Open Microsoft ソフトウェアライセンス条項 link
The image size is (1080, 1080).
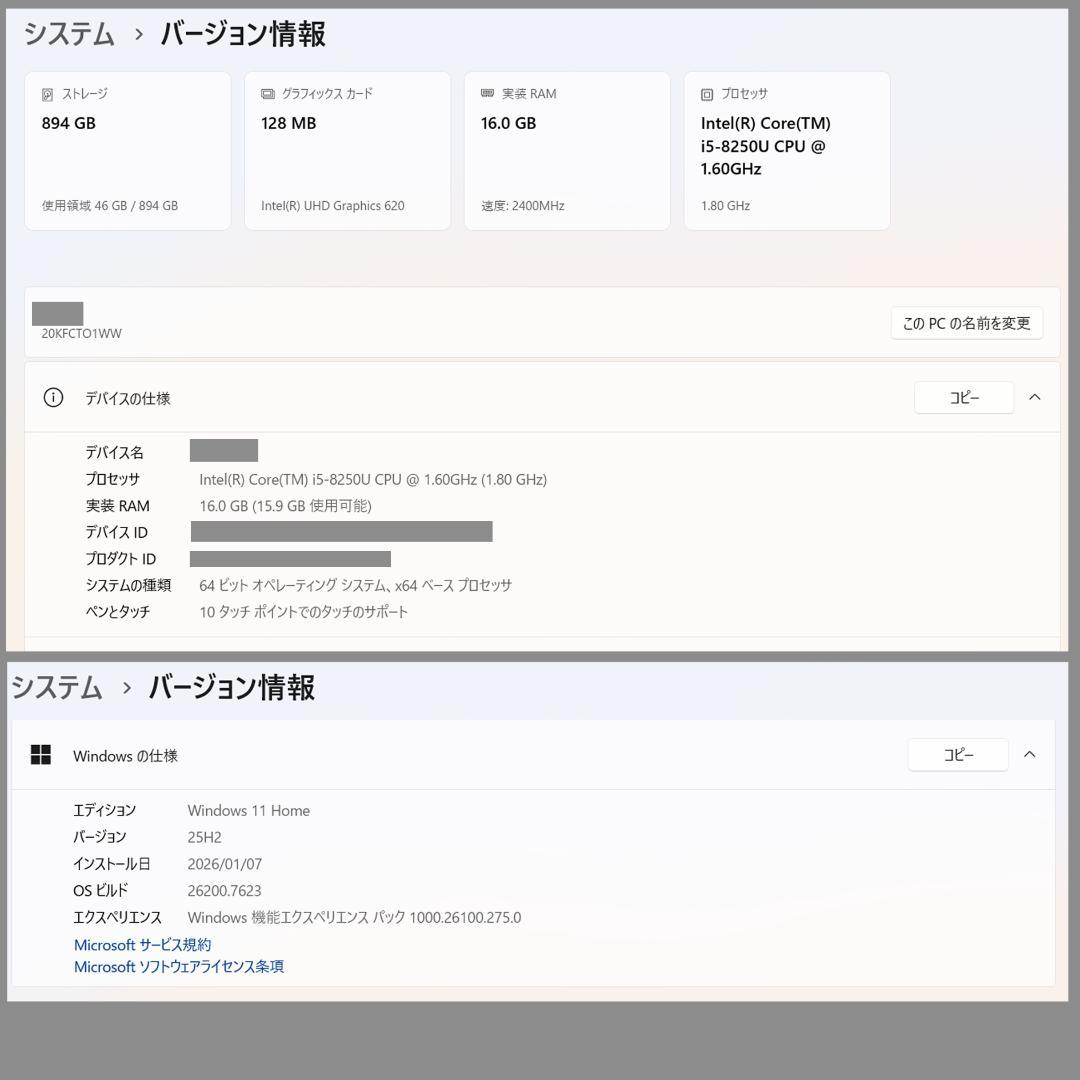tap(178, 966)
